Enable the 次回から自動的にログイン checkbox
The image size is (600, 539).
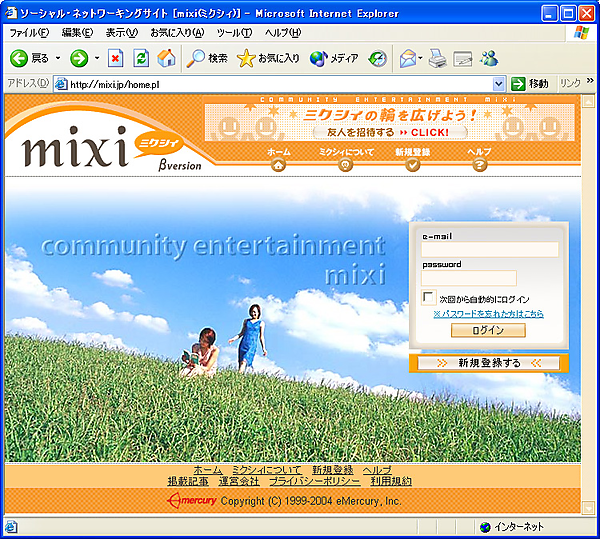pyautogui.click(x=429, y=298)
